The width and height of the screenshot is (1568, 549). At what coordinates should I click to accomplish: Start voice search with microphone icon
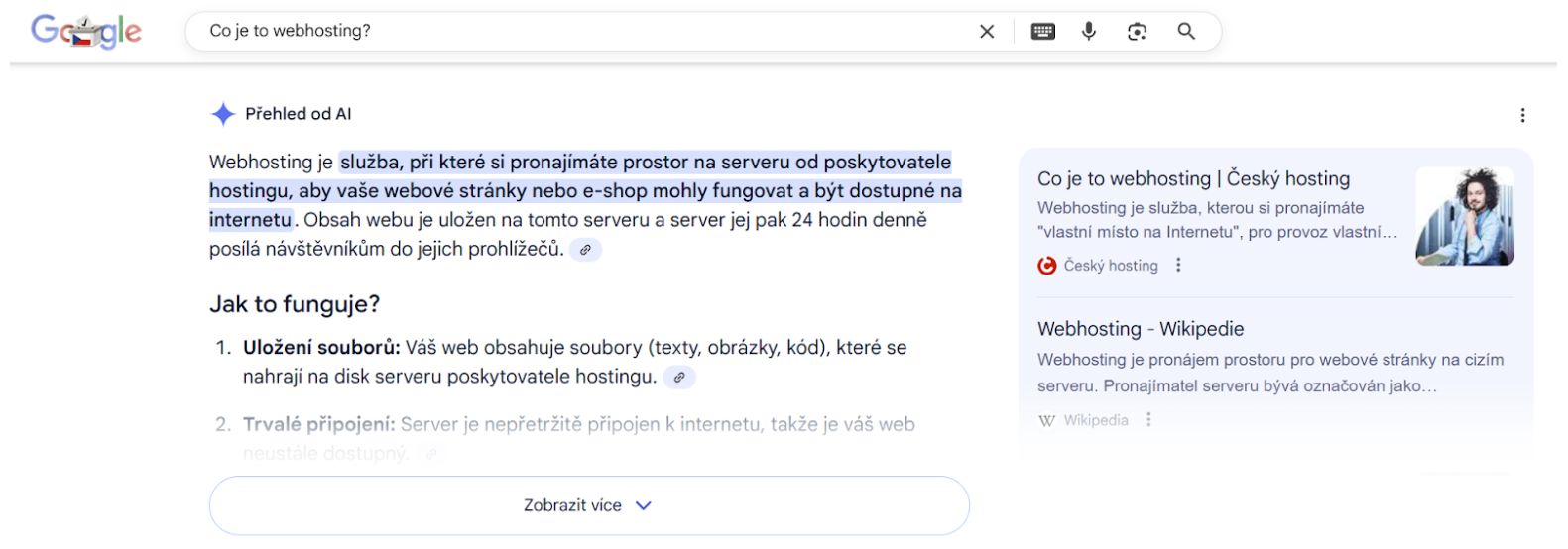[1089, 32]
